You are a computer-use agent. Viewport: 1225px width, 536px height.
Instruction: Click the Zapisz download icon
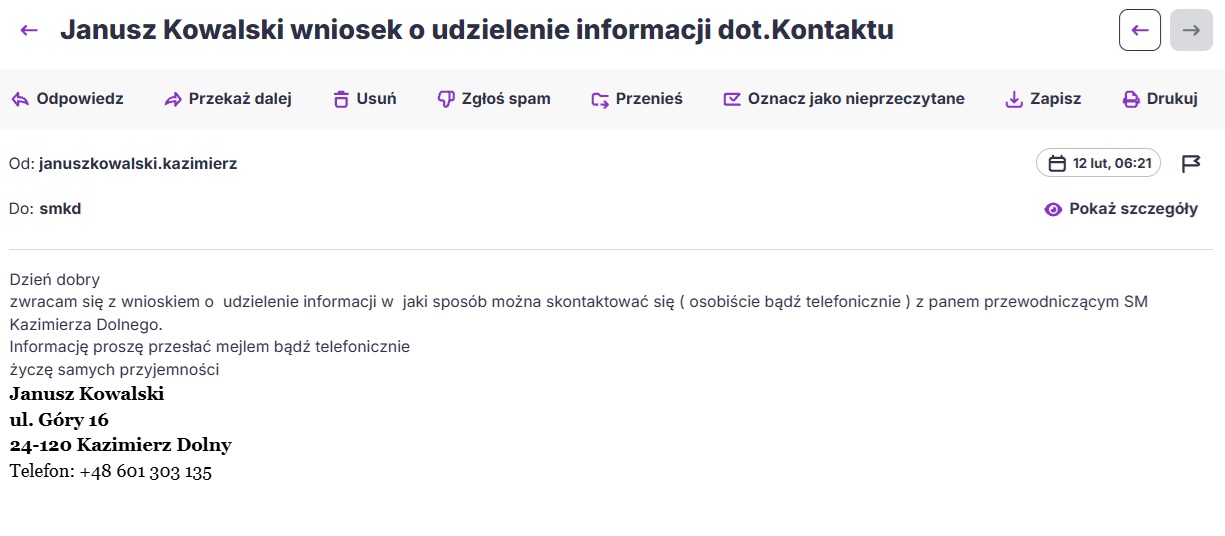pyautogui.click(x=1014, y=99)
